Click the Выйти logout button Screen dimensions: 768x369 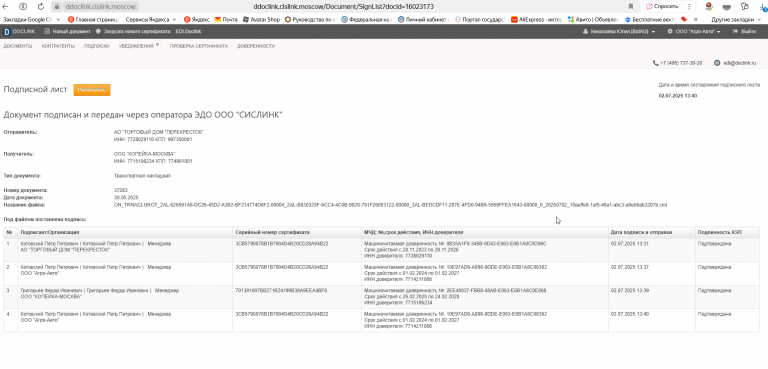point(744,31)
